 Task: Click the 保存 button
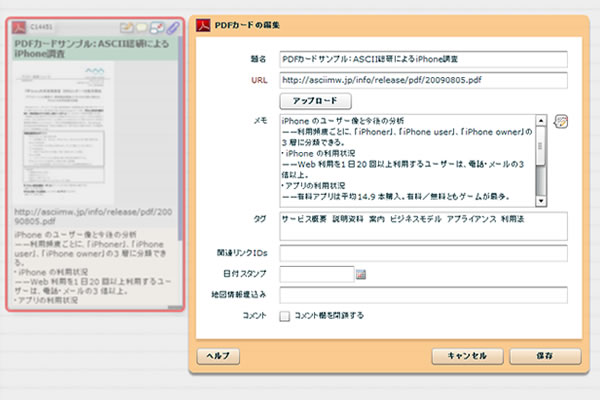click(x=545, y=356)
